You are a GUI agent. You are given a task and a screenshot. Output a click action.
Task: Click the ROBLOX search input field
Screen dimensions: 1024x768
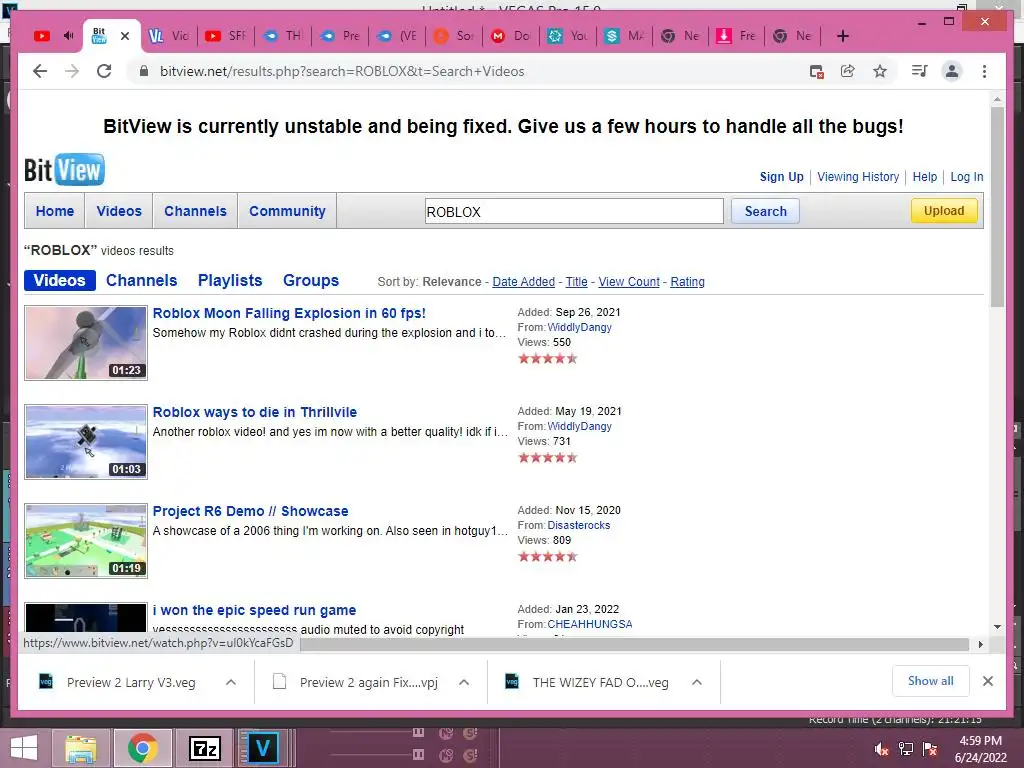(x=574, y=212)
